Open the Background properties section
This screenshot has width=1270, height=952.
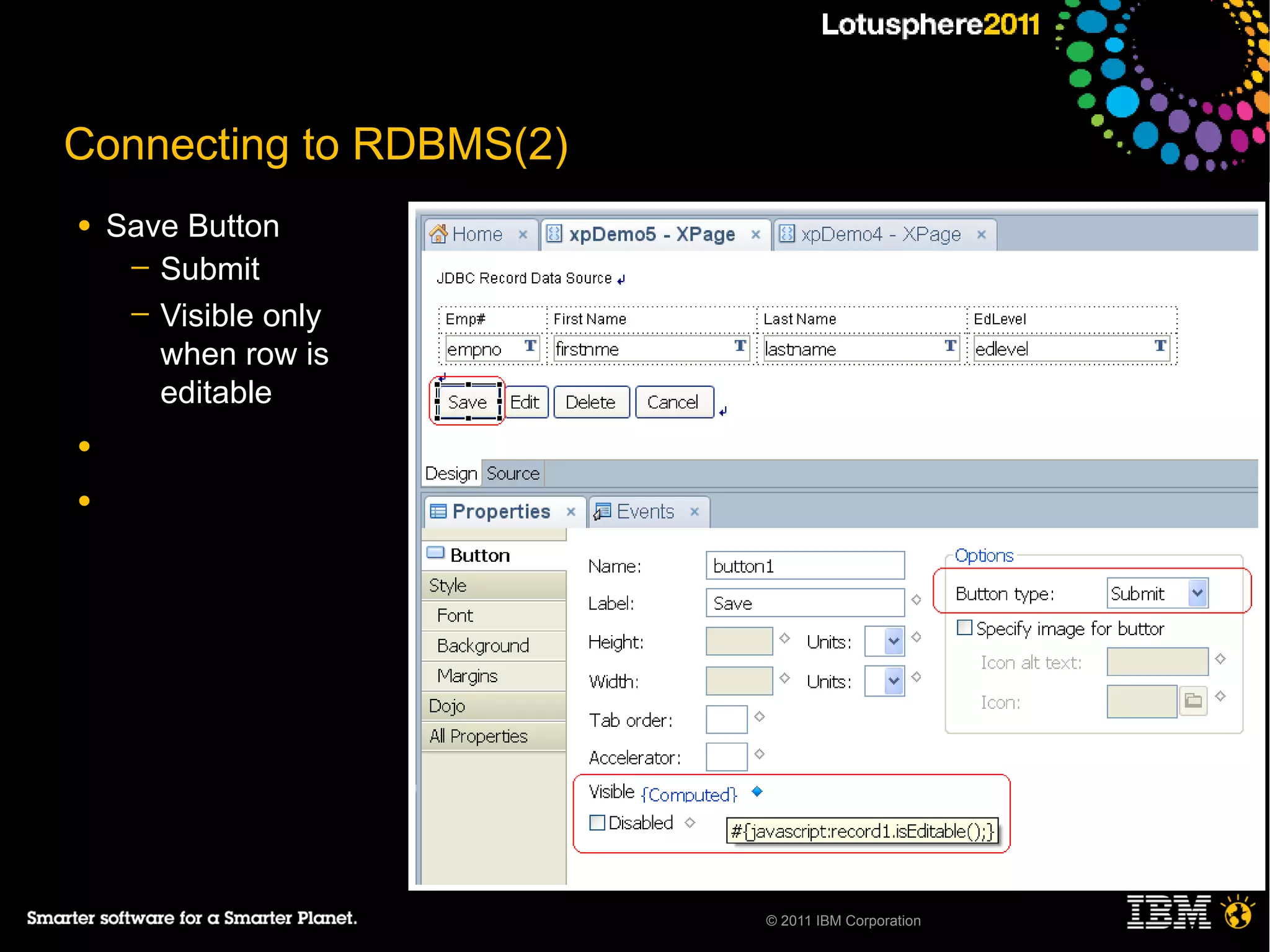point(494,646)
